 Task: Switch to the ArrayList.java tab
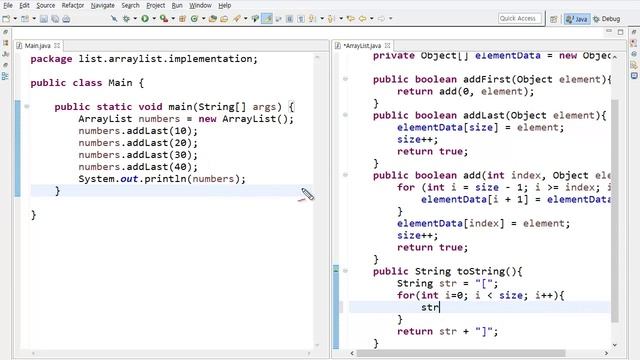(x=362, y=46)
